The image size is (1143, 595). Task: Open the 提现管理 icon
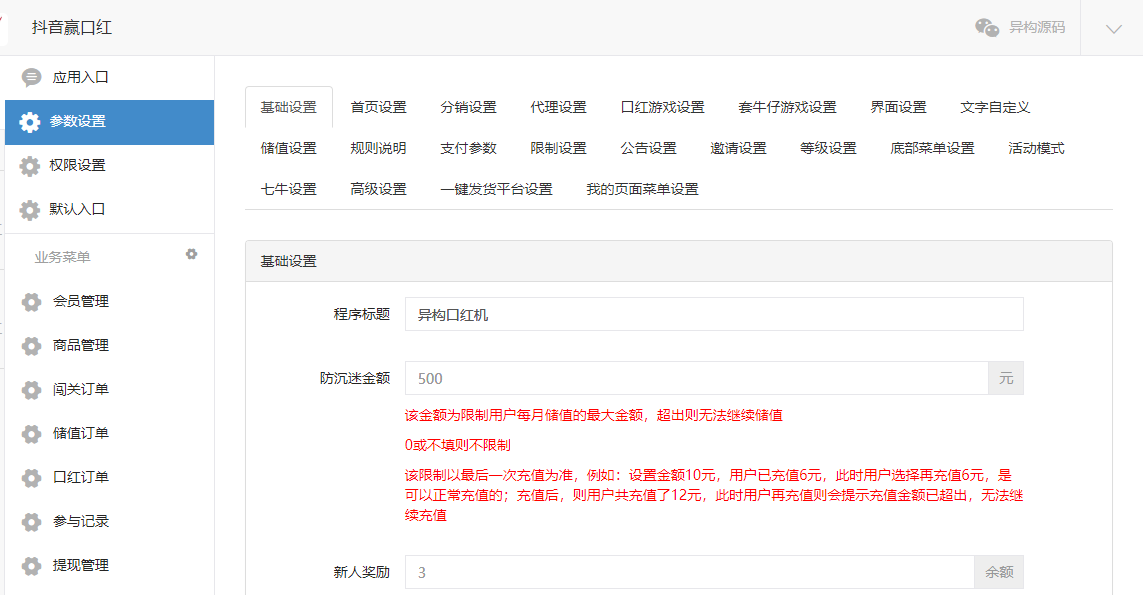(x=29, y=566)
